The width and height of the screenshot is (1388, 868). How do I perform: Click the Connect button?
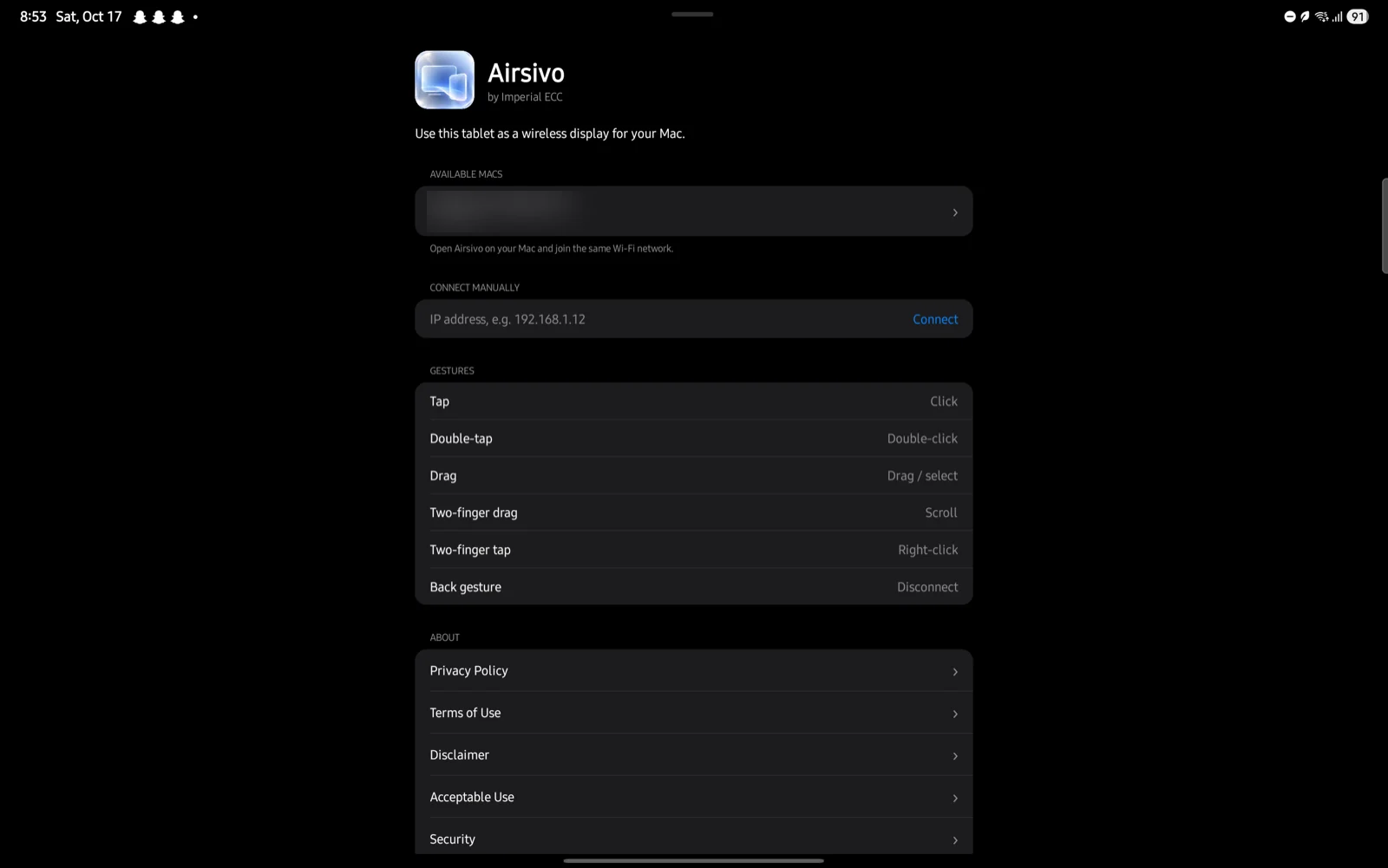935,319
